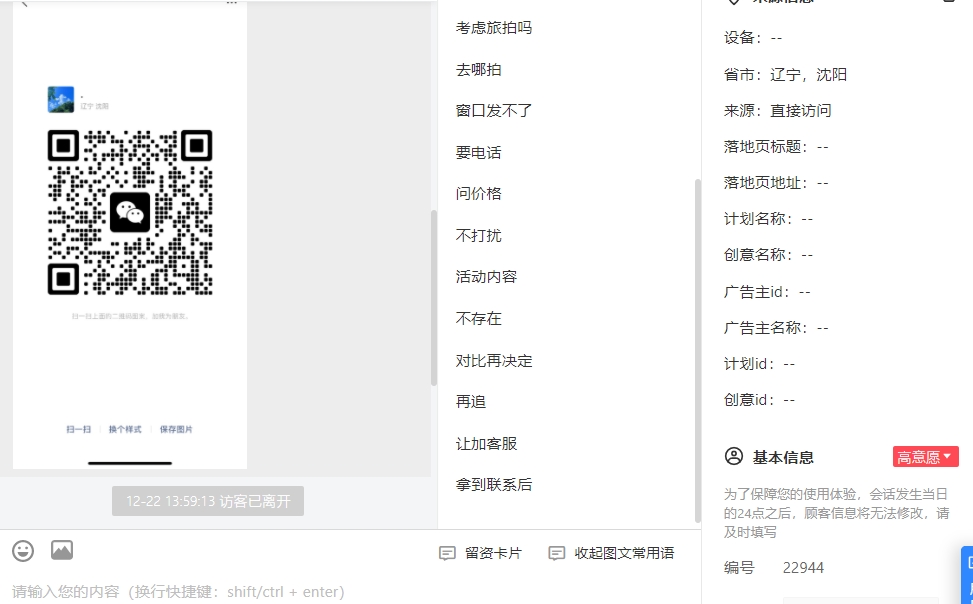Click the 计划名称 info row
The width and height of the screenshot is (973, 604).
click(x=768, y=219)
